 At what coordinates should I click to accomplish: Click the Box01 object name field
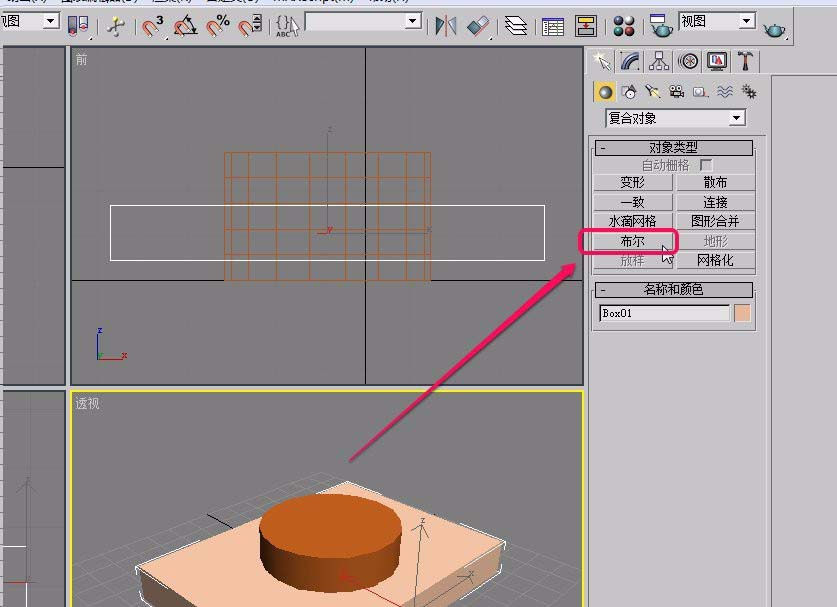click(x=665, y=313)
